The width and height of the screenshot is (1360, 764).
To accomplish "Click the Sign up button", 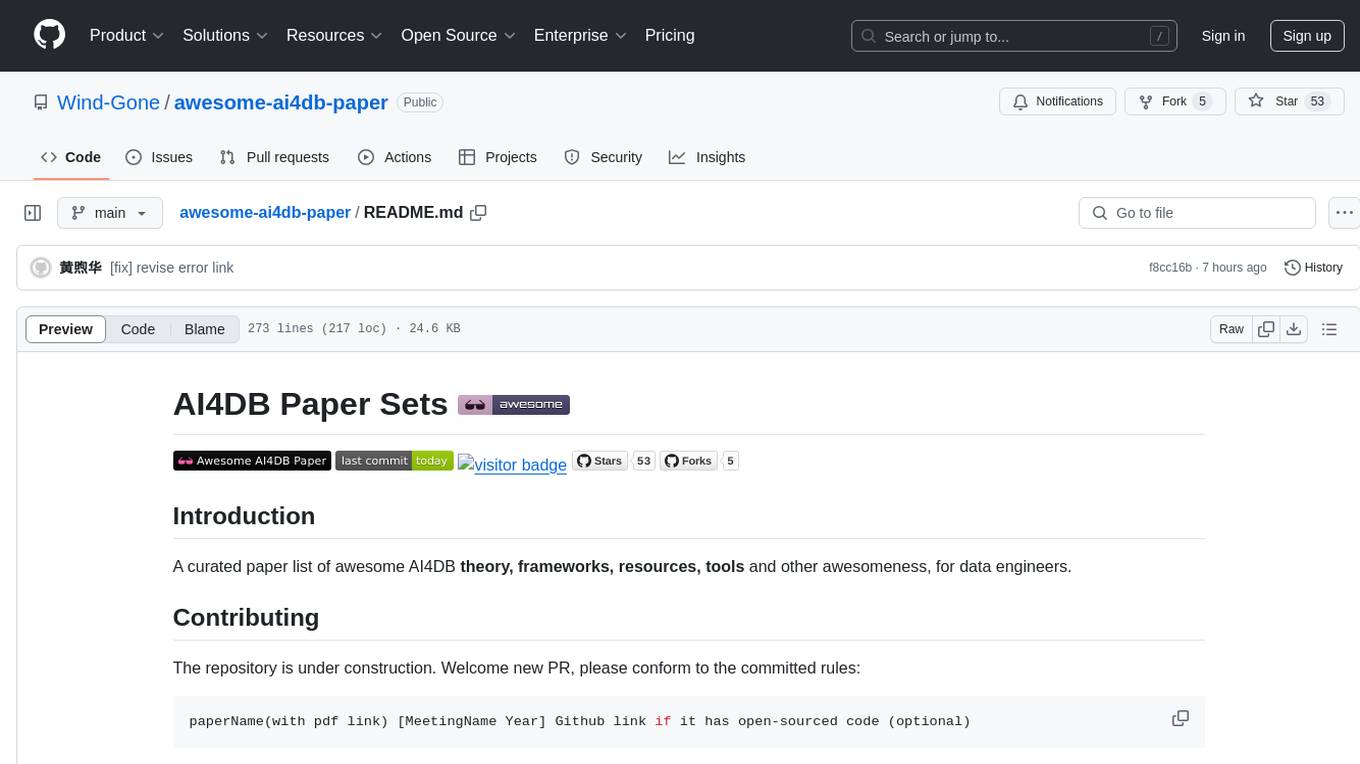I will [1307, 36].
